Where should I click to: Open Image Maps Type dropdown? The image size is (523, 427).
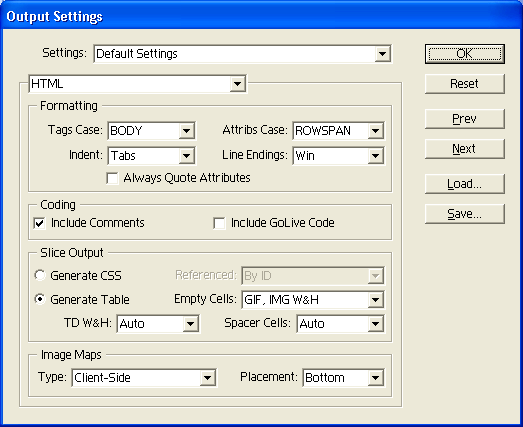coord(144,378)
